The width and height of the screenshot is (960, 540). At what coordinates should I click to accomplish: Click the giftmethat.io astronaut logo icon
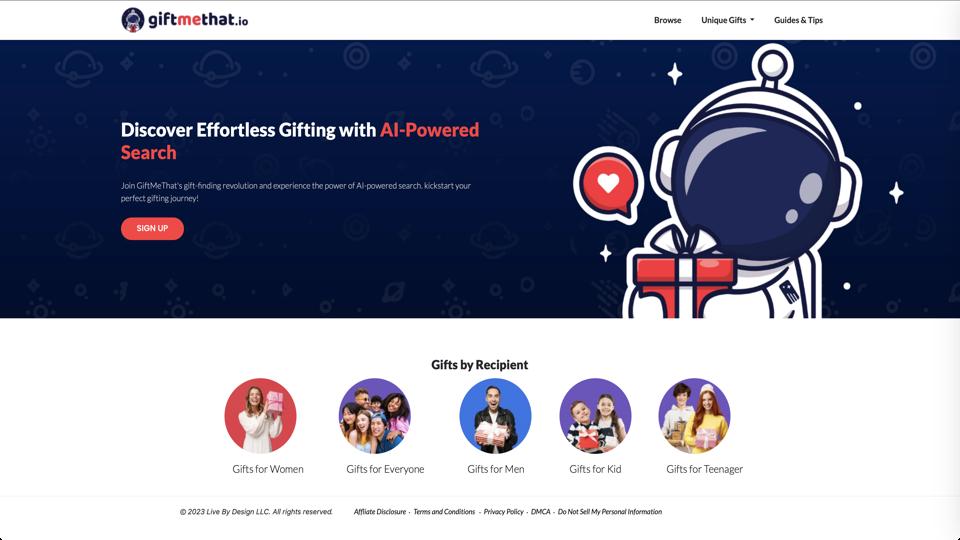(133, 20)
